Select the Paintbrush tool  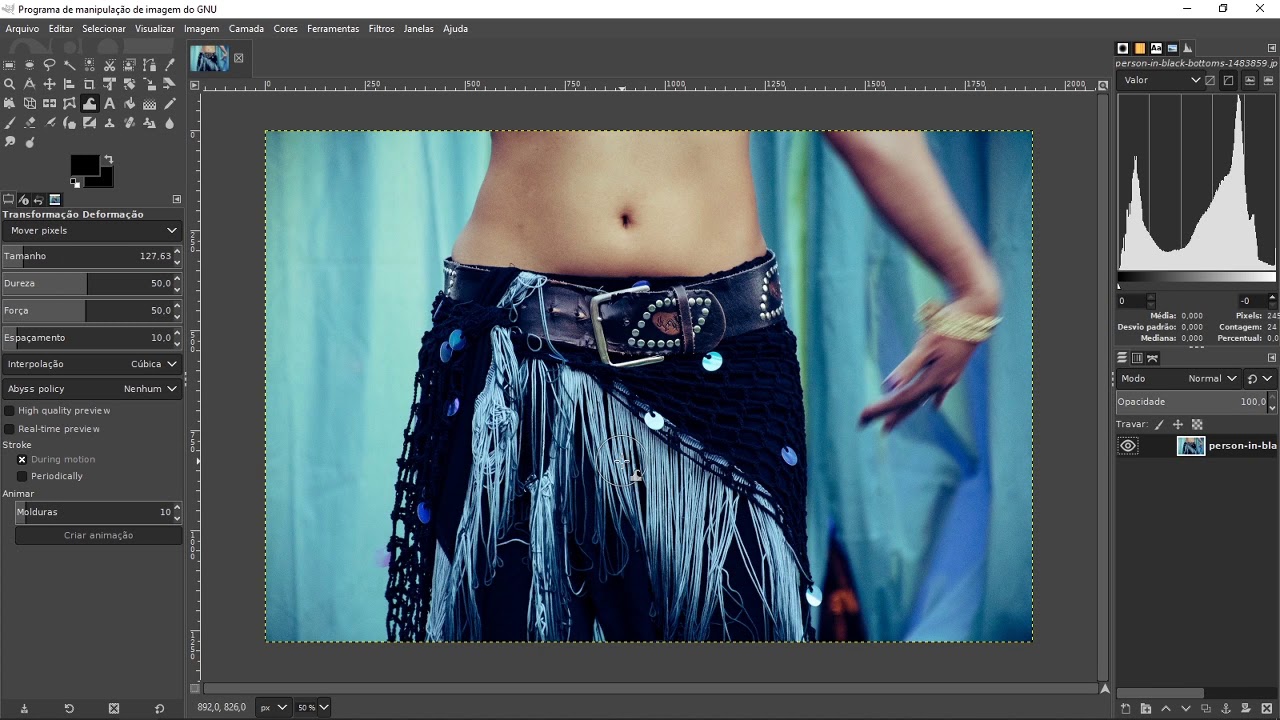coord(9,123)
